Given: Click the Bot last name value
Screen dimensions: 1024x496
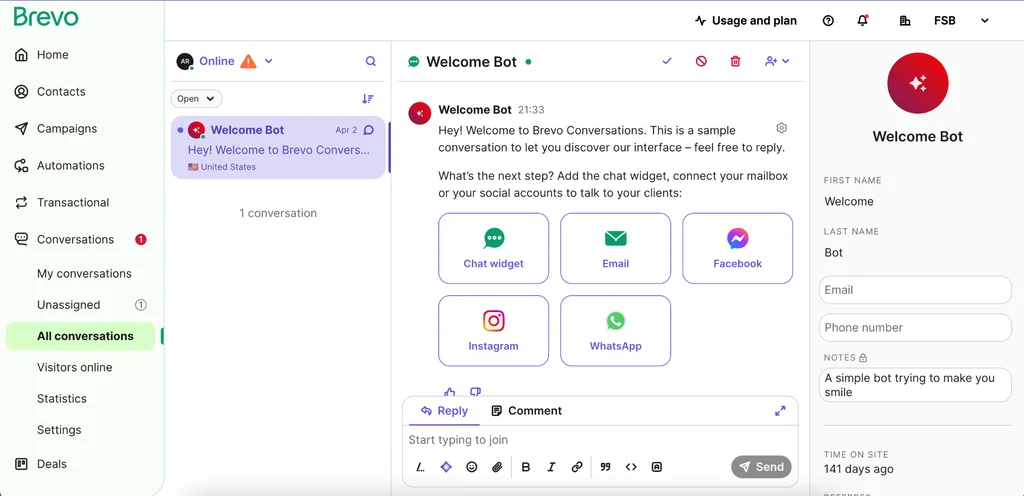Looking at the screenshot, I should [833, 253].
